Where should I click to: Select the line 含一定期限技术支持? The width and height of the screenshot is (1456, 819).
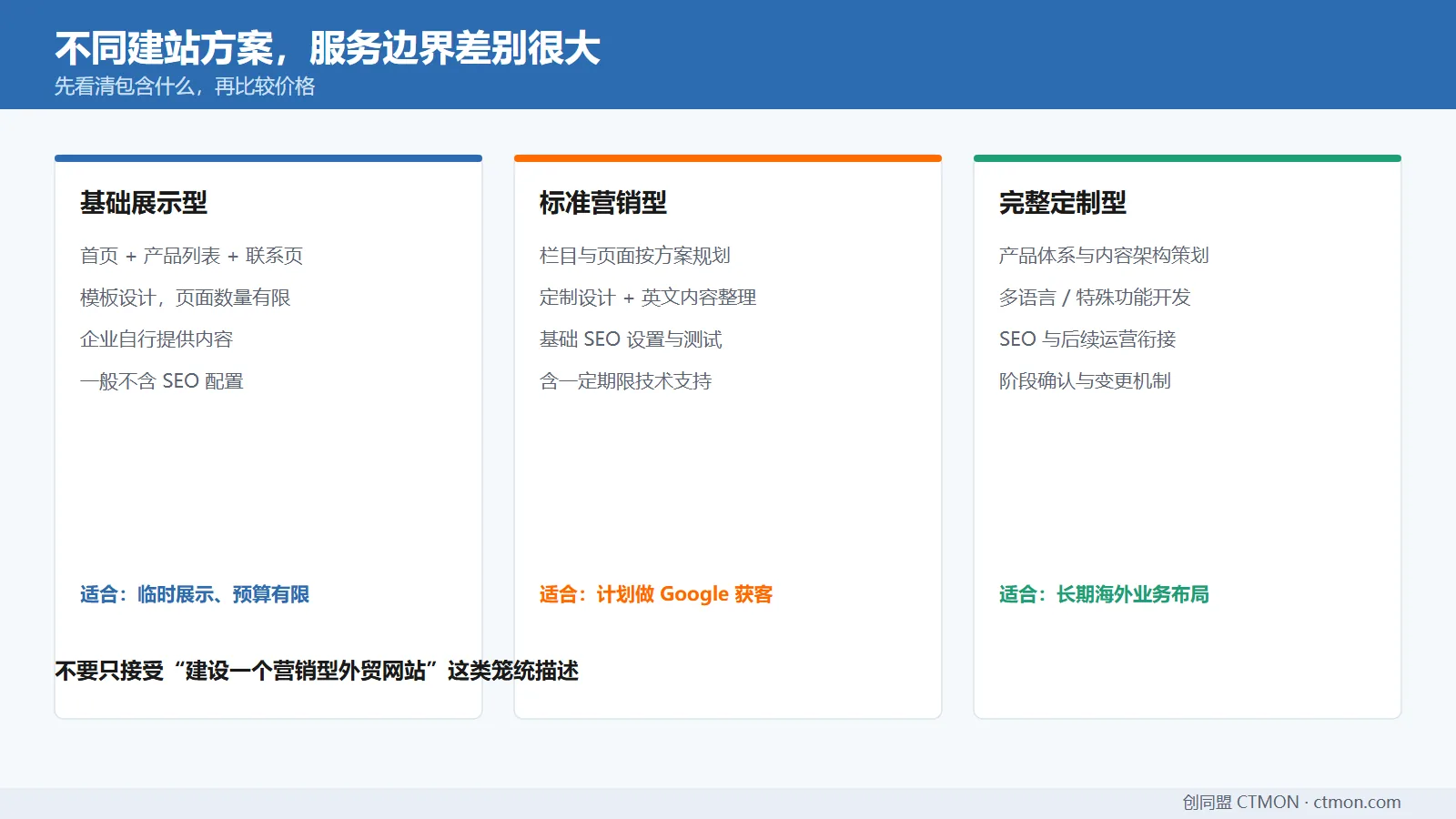coord(626,381)
